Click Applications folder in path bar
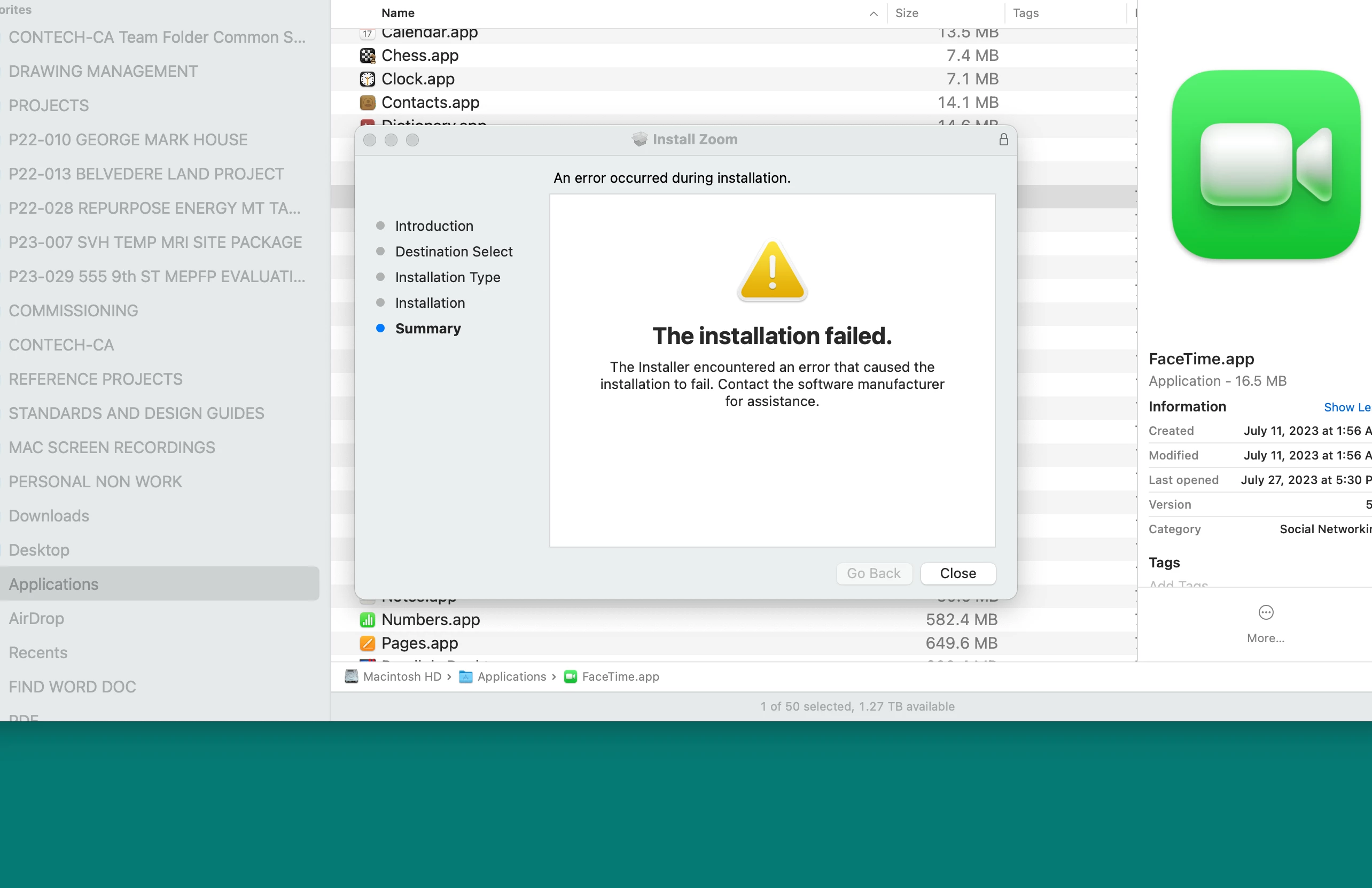This screenshot has width=1372, height=888. point(511,676)
